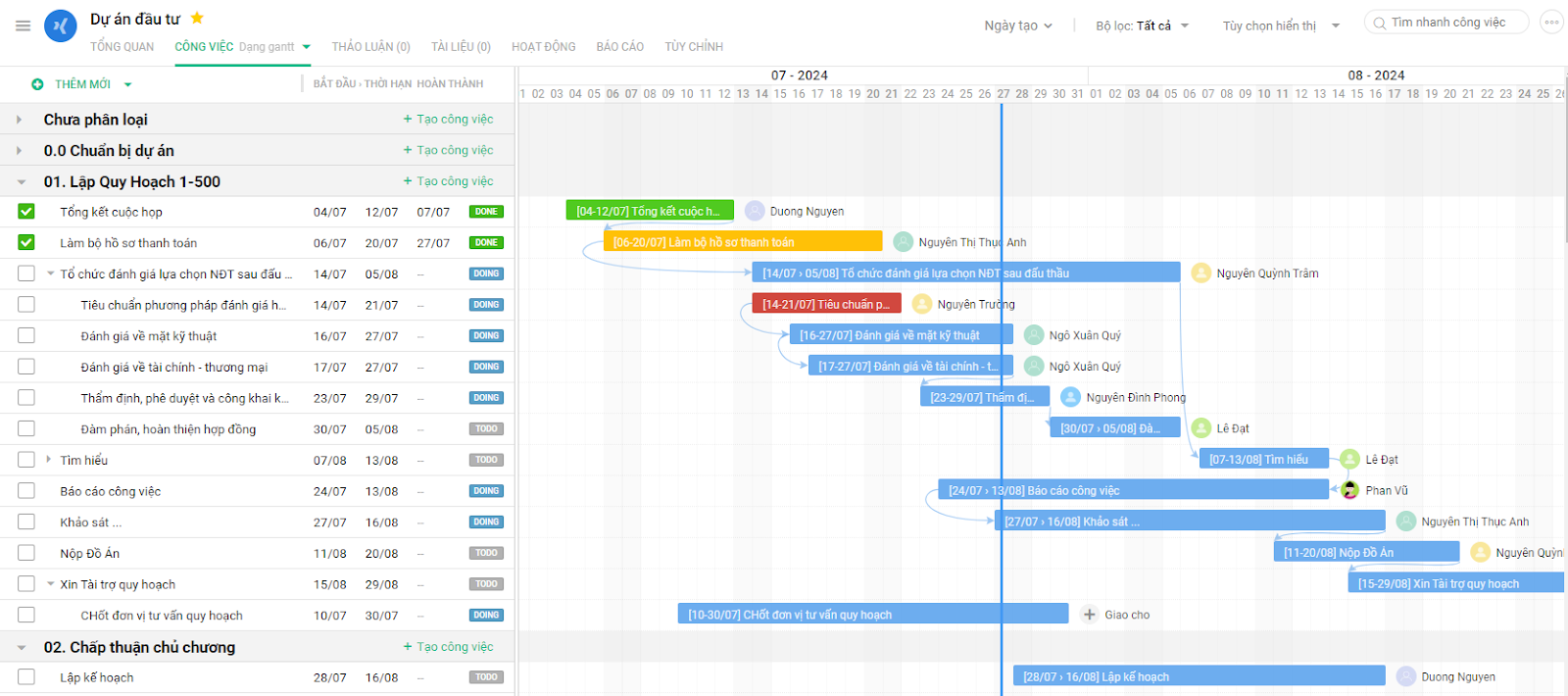This screenshot has width=1568, height=696.
Task: Open the CÔNG VIỆC Dạng gantt tab
Action: pyautogui.click(x=242, y=46)
